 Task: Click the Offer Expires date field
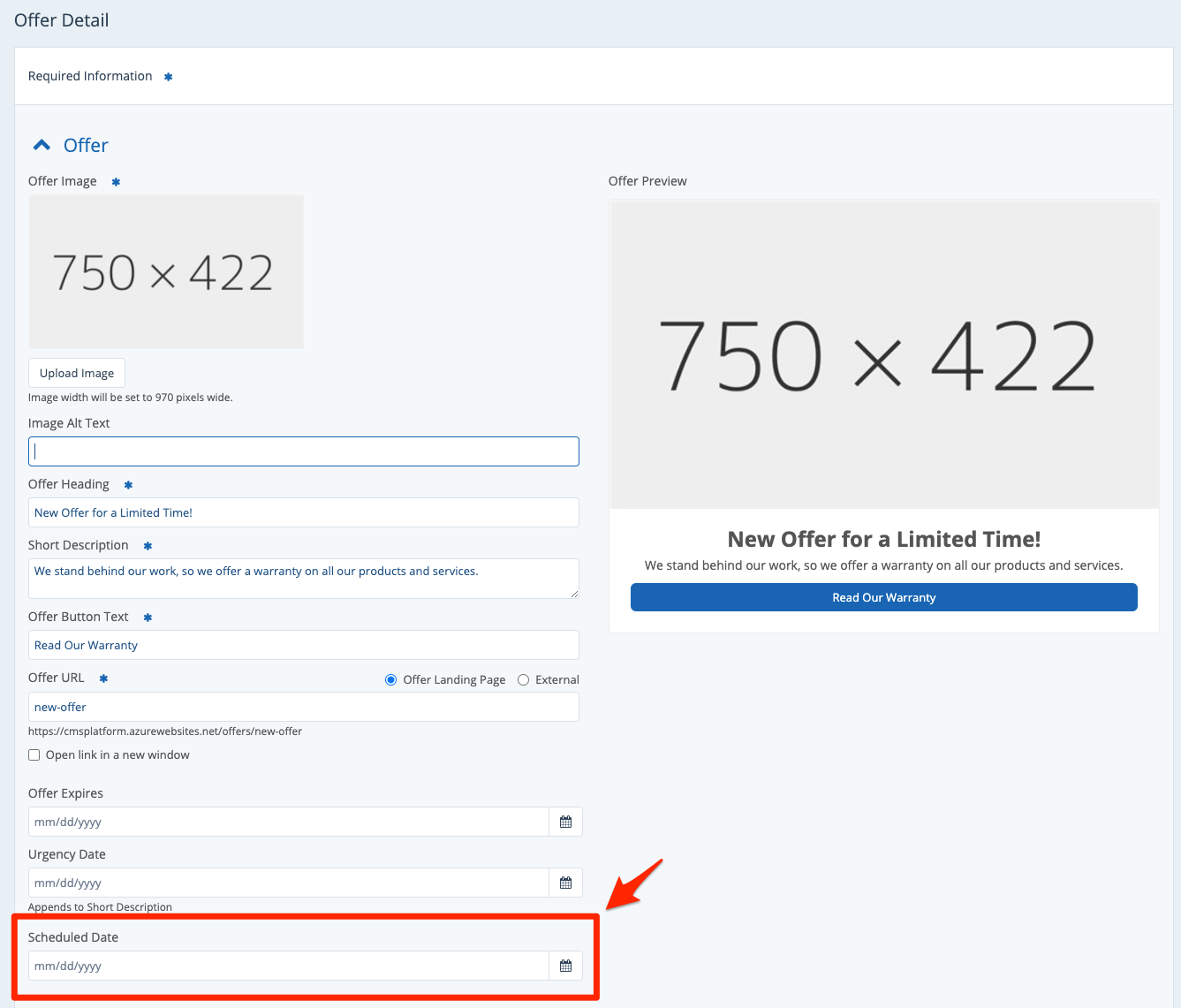[x=288, y=822]
